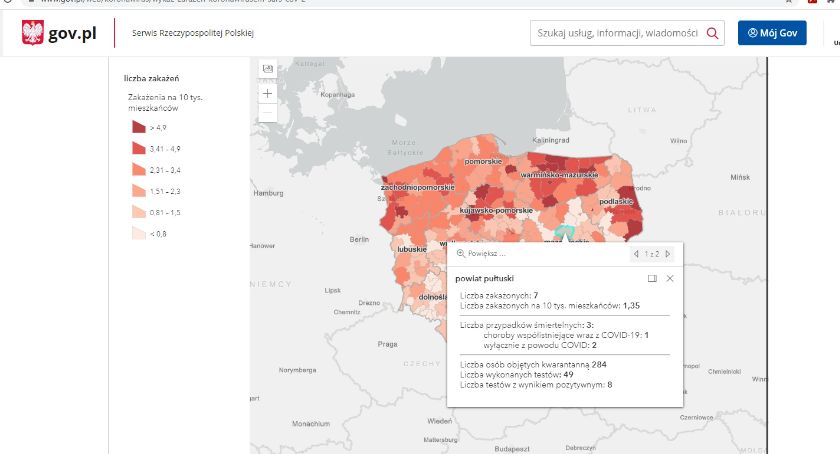Click the powiat pułtuski popup title
The image size is (840, 454).
(x=484, y=279)
